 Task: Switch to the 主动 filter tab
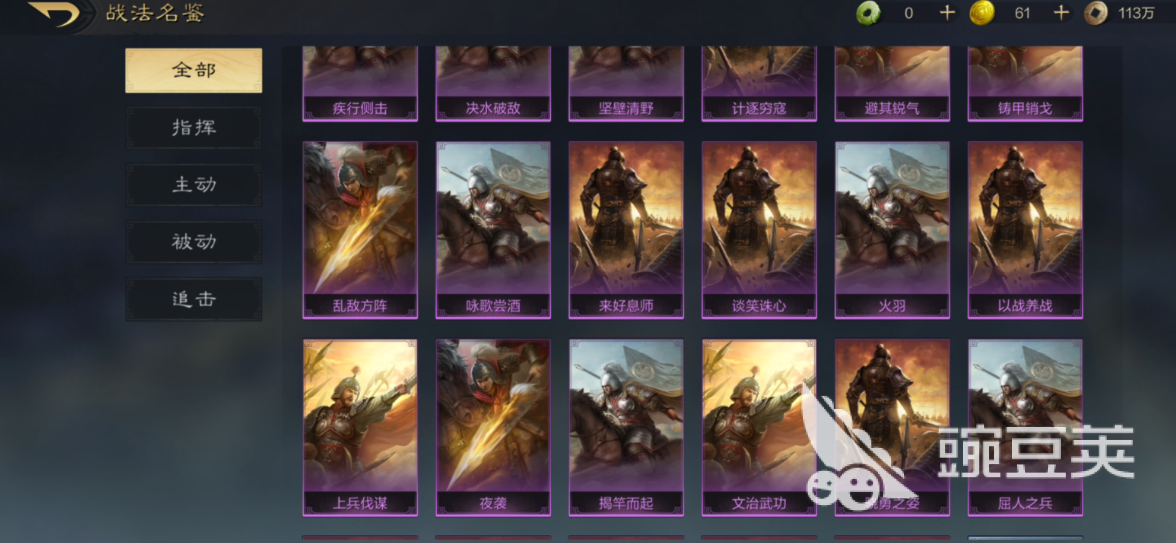pyautogui.click(x=194, y=184)
